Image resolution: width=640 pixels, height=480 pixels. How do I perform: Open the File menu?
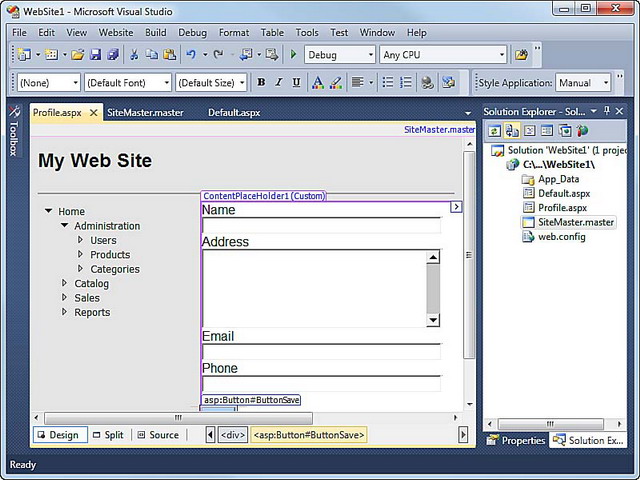pyautogui.click(x=19, y=33)
